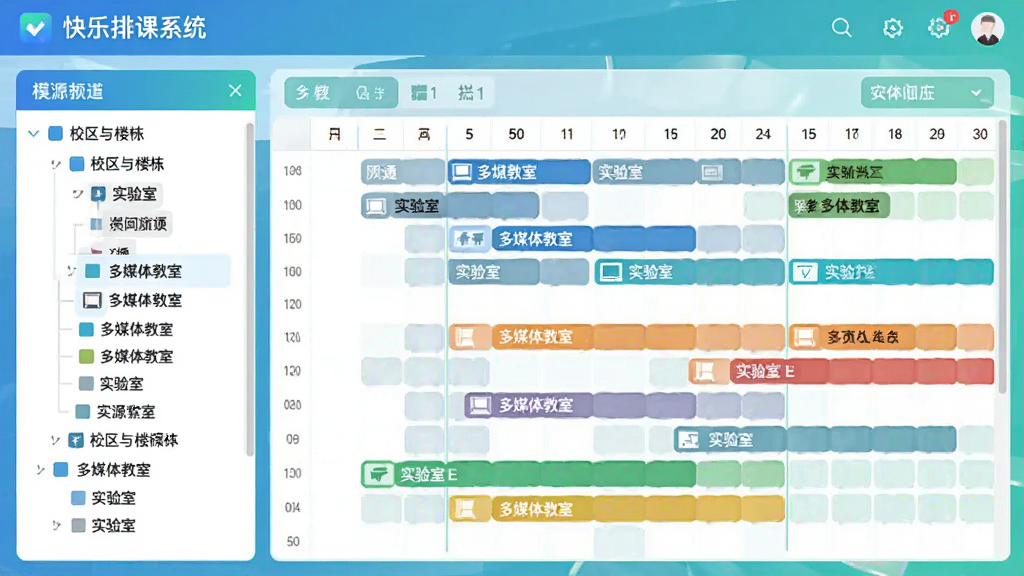Screen dimensions: 1024x576
Task: Open the gear icon with the red badge
Action: click(x=939, y=27)
